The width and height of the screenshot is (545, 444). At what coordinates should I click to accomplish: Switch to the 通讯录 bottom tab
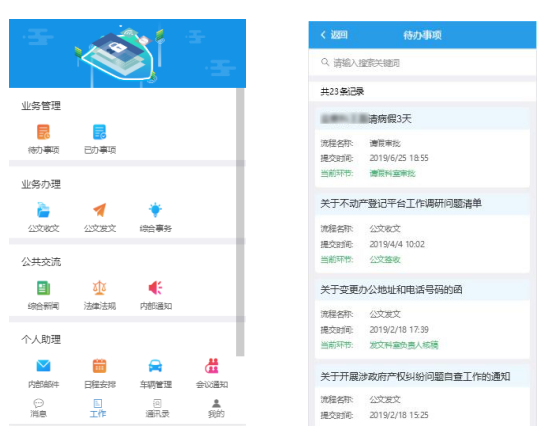tap(157, 408)
